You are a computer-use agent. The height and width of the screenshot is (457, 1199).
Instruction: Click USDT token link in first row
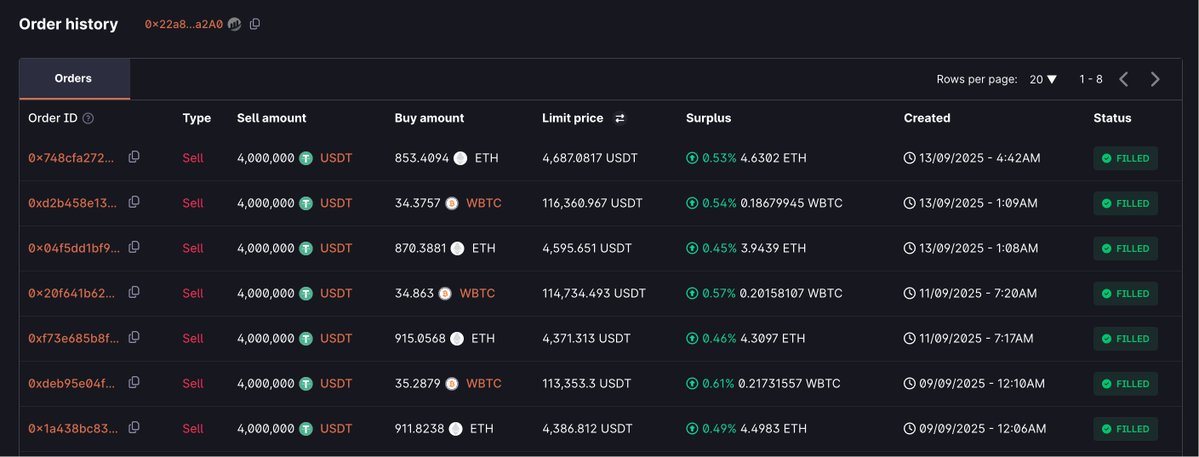tap(336, 158)
